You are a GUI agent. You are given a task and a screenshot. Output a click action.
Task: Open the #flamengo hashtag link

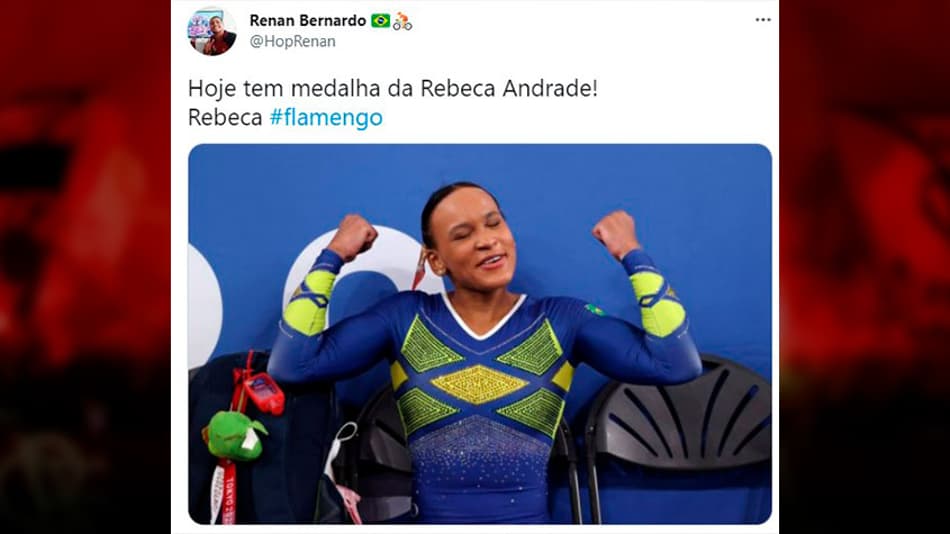(x=326, y=117)
